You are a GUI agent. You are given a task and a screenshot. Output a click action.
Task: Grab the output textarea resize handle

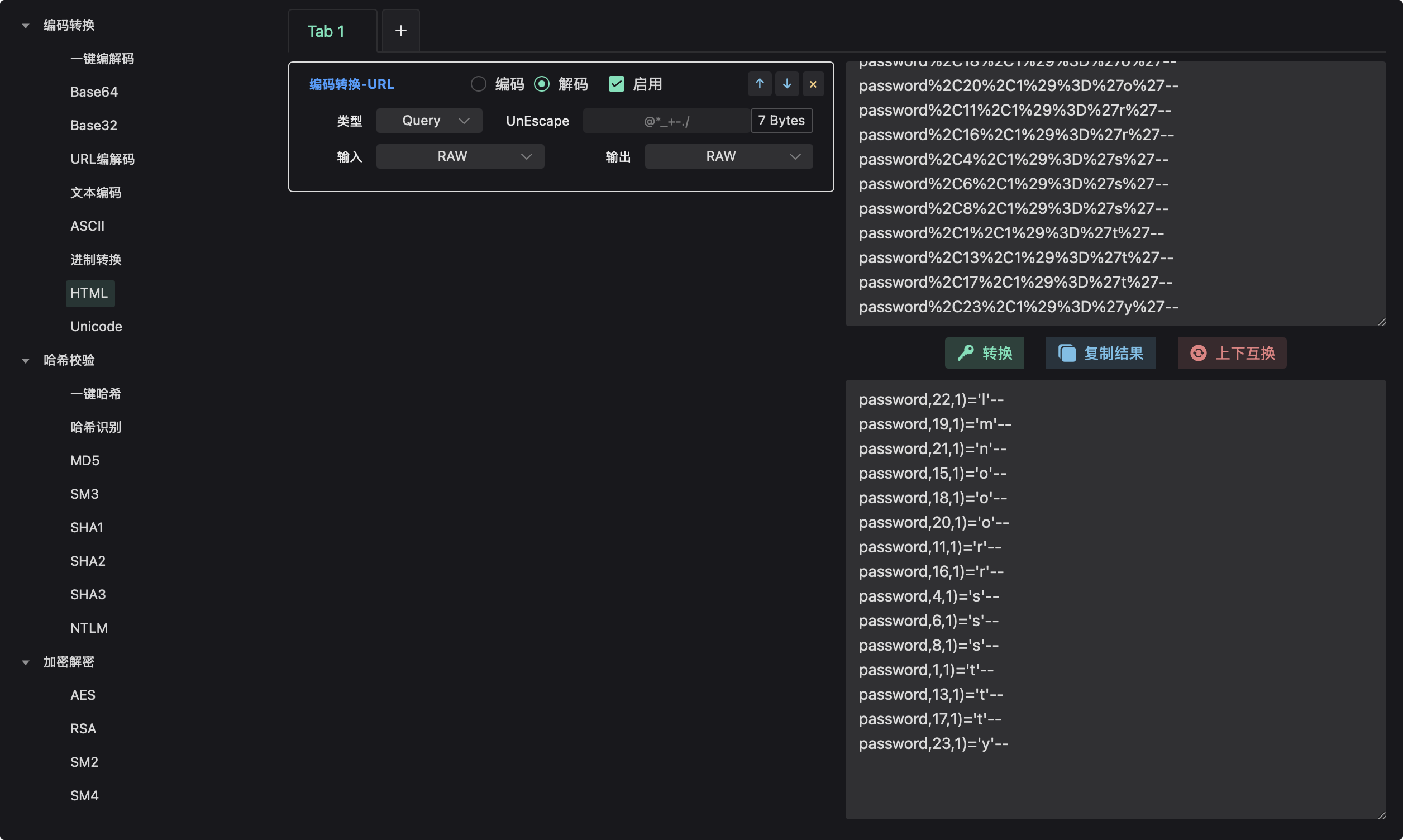1381,814
